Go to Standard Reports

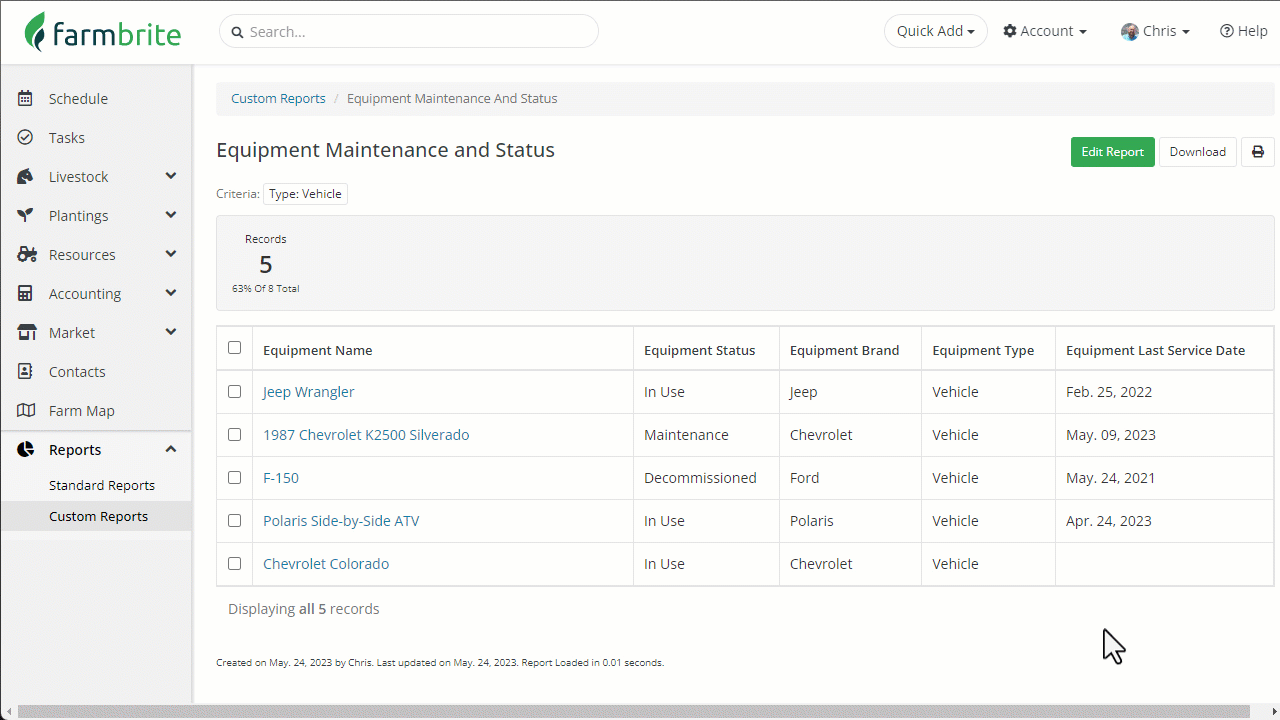click(102, 485)
